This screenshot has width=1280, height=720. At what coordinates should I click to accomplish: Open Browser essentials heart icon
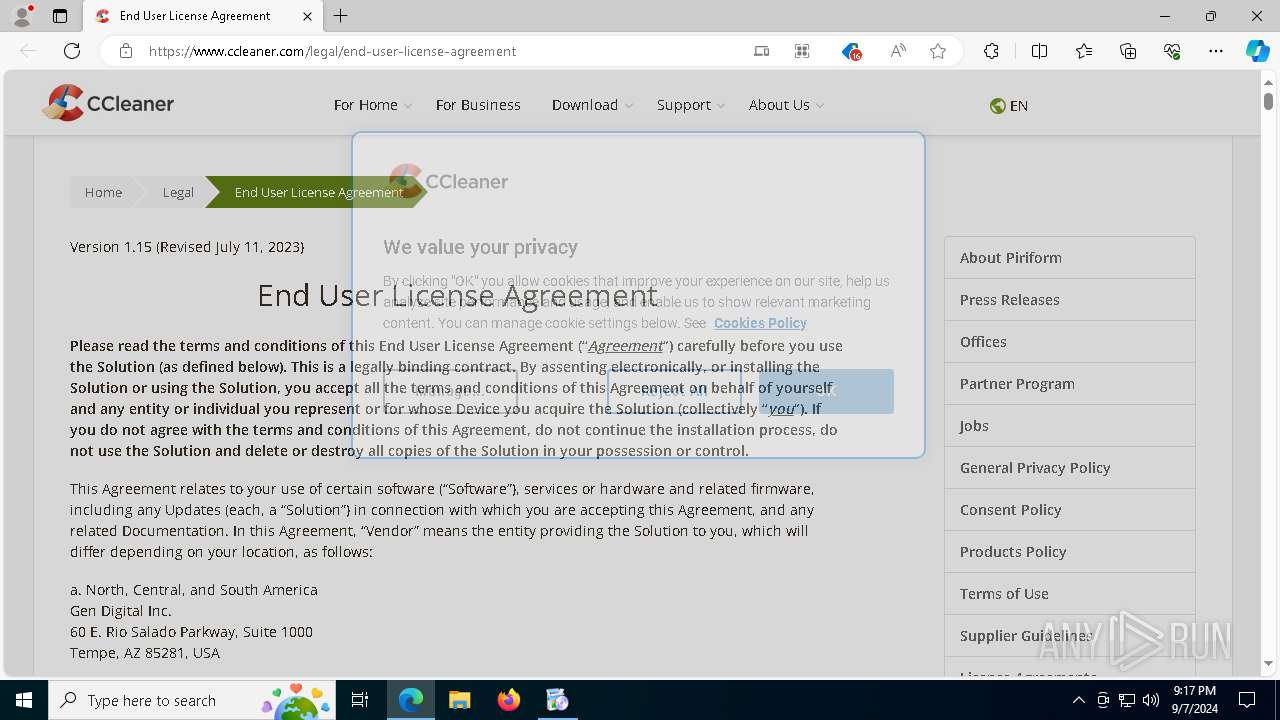click(x=1172, y=51)
